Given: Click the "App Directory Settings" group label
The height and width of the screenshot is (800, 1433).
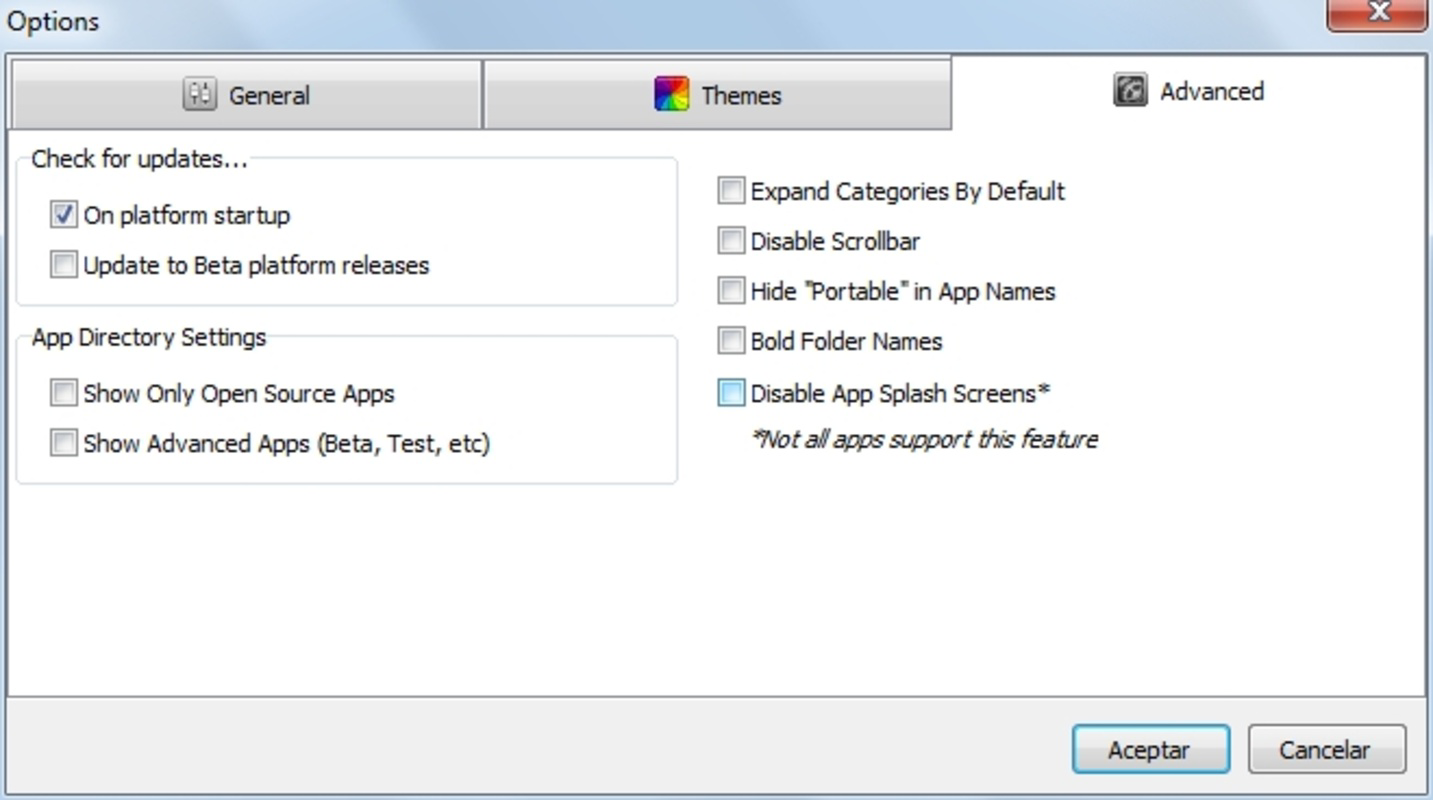Looking at the screenshot, I should coord(149,337).
